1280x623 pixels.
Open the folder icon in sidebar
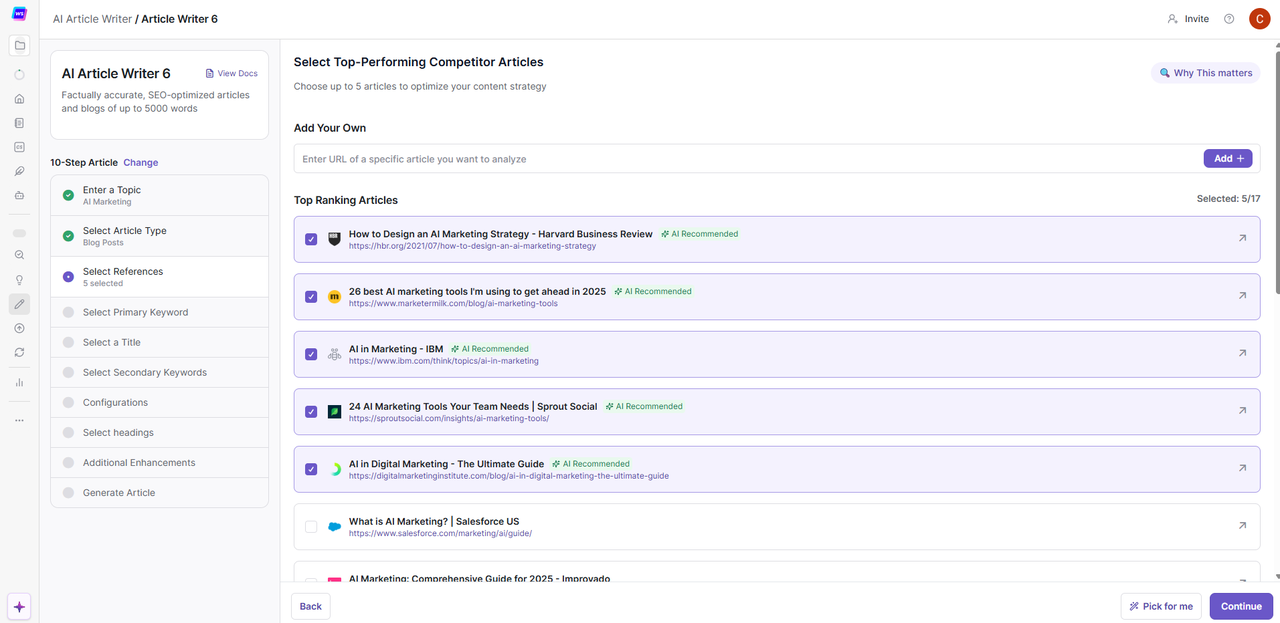click(x=19, y=45)
